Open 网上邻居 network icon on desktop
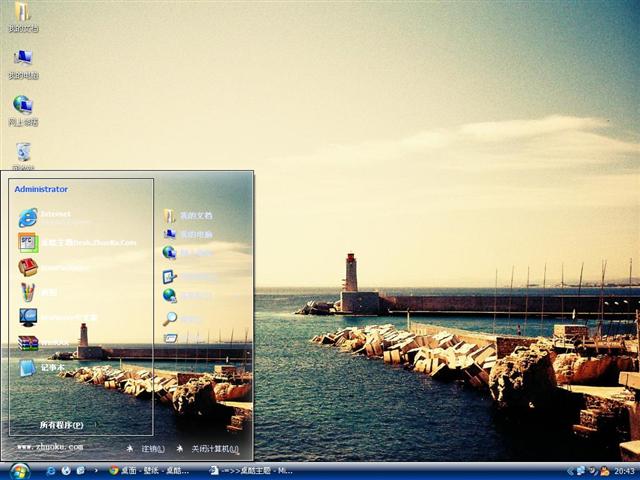 coord(22,106)
